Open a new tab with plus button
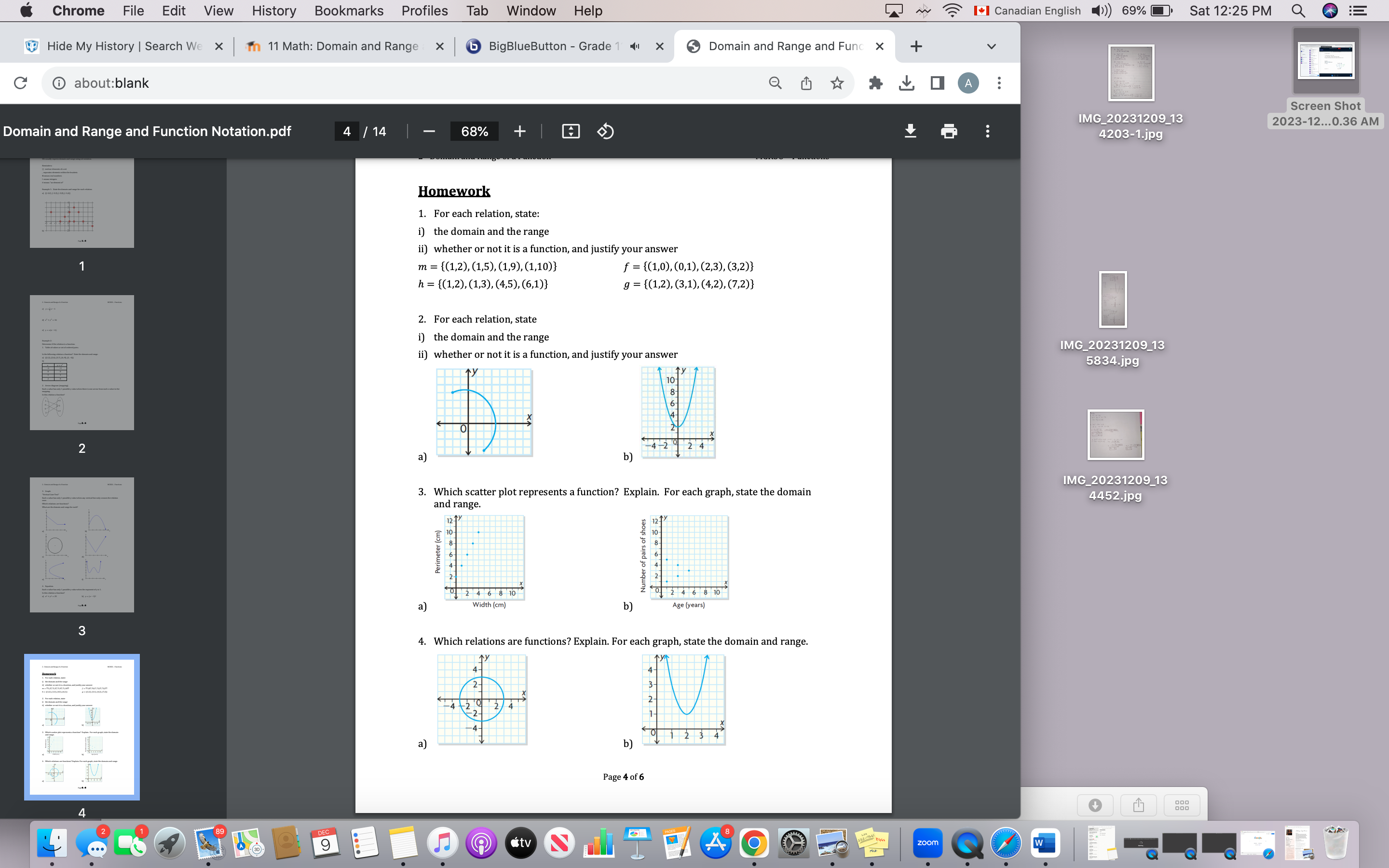Screen dimensions: 1389x868 tap(916, 46)
